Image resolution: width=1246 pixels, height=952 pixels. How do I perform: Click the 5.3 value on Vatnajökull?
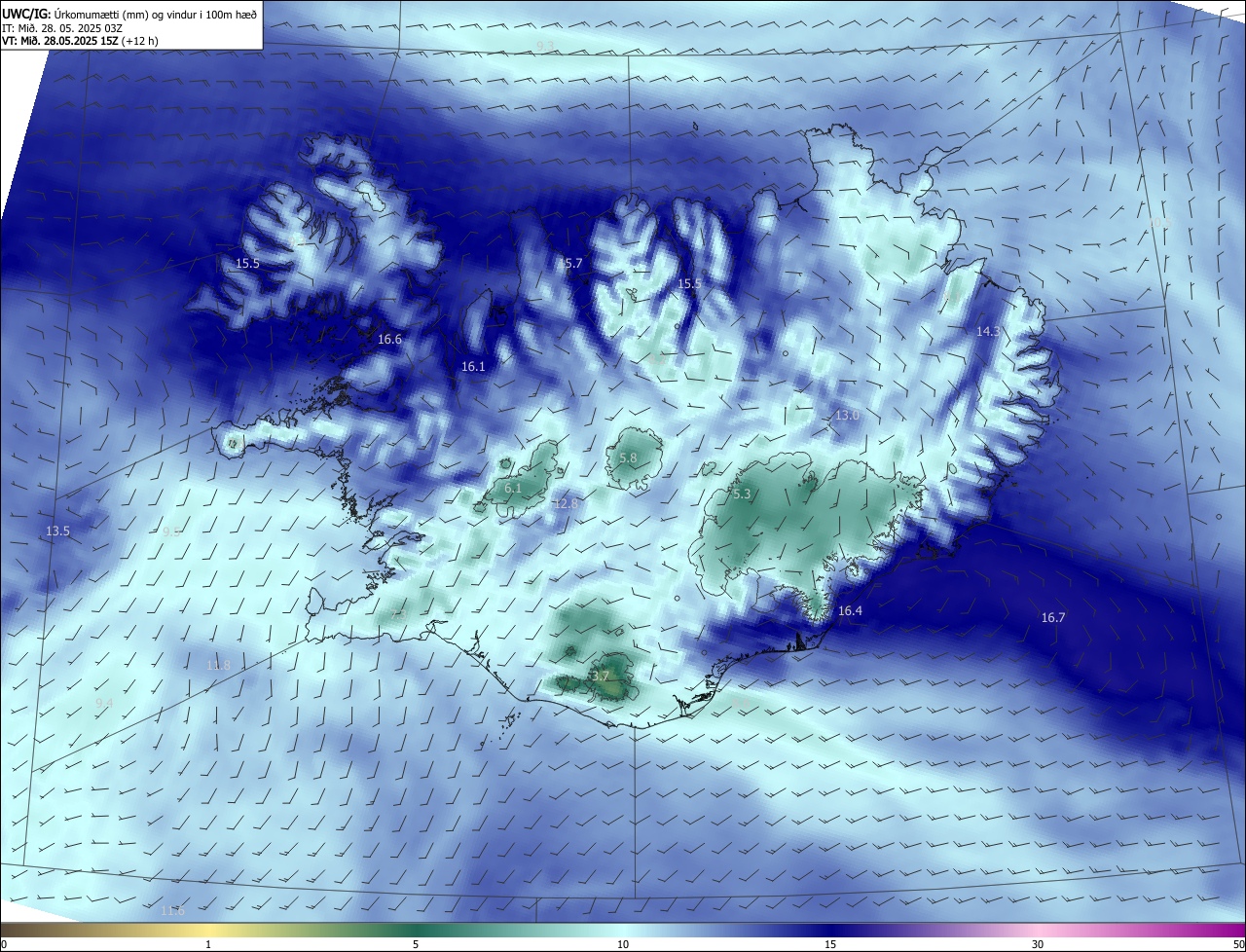(742, 494)
